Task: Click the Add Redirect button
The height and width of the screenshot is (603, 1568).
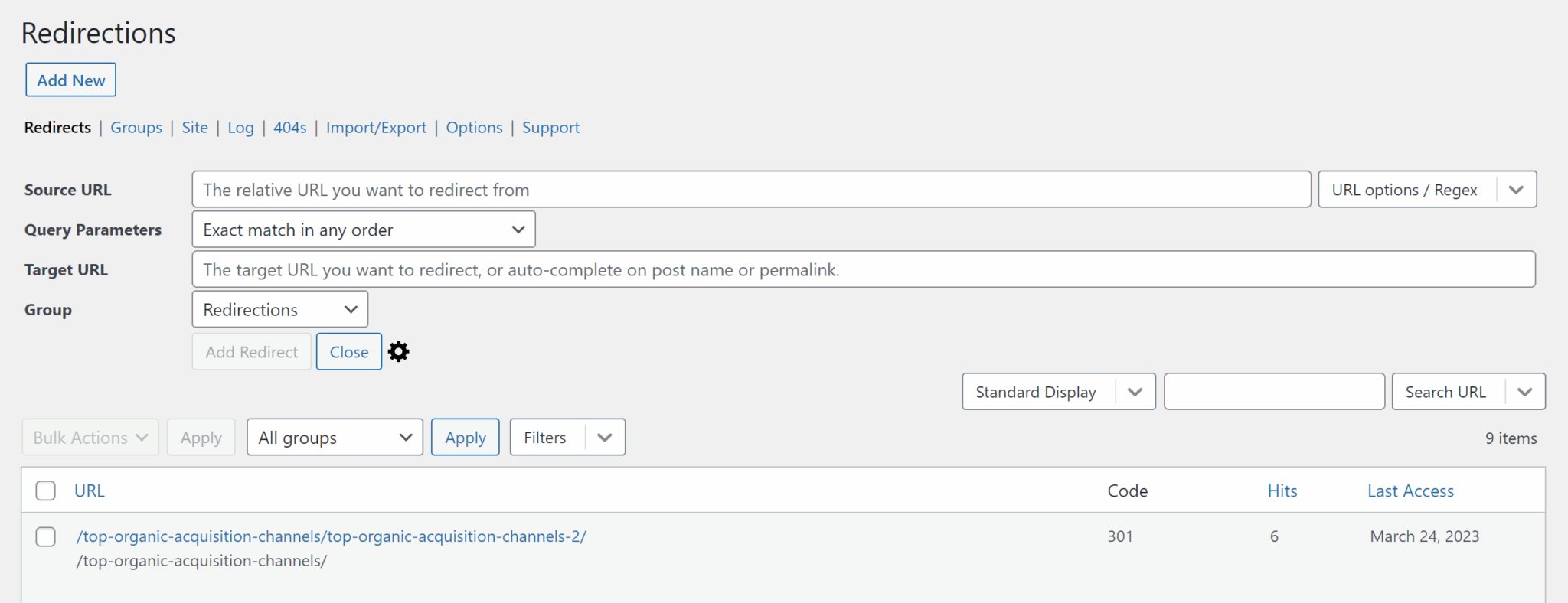Action: [x=252, y=351]
